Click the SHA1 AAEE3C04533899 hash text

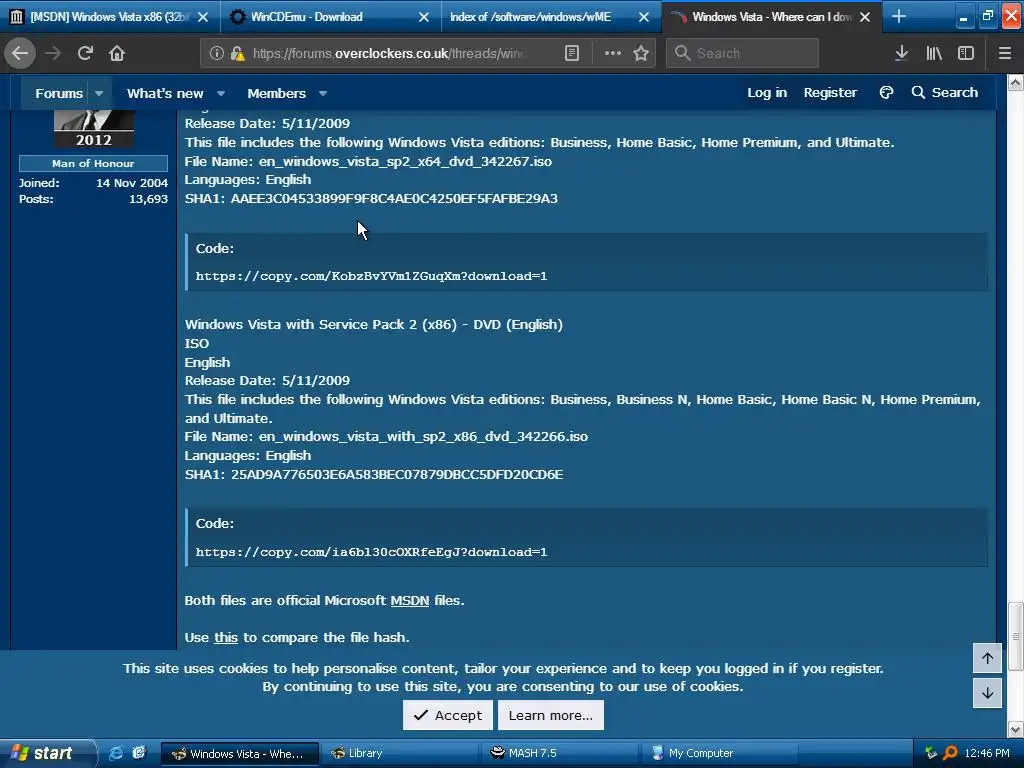[x=394, y=199]
